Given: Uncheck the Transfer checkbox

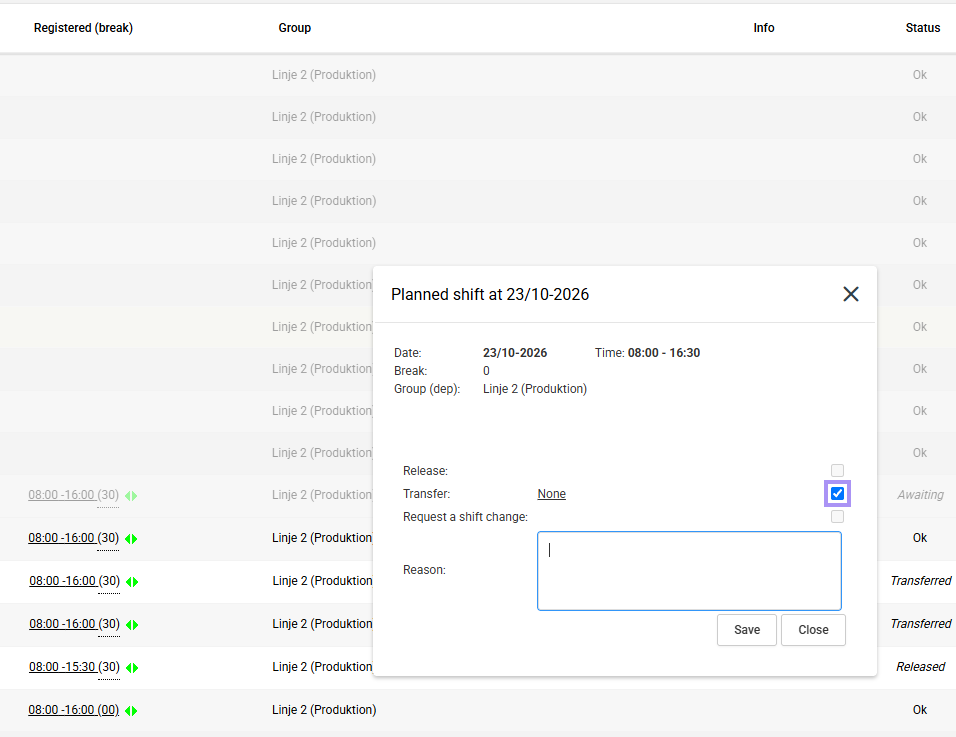Looking at the screenshot, I should pyautogui.click(x=837, y=493).
